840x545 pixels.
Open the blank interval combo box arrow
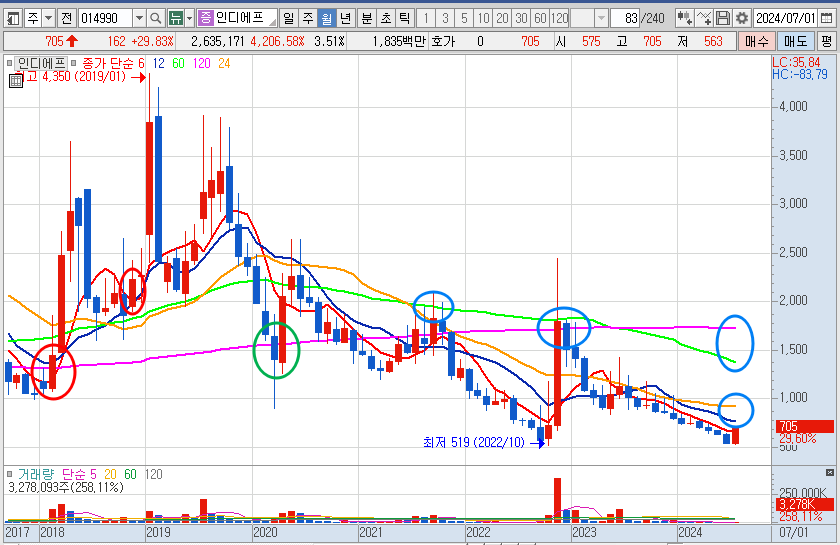click(602, 19)
